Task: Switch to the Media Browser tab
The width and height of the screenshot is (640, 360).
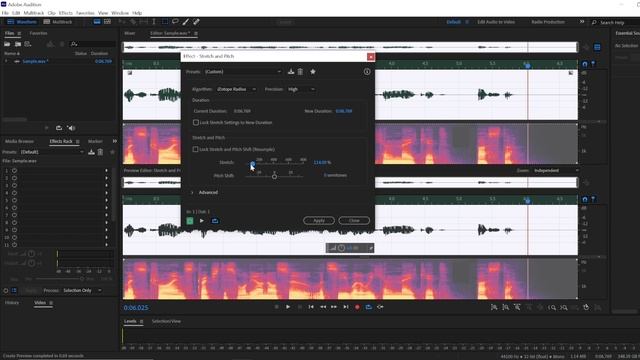Action: (19, 141)
